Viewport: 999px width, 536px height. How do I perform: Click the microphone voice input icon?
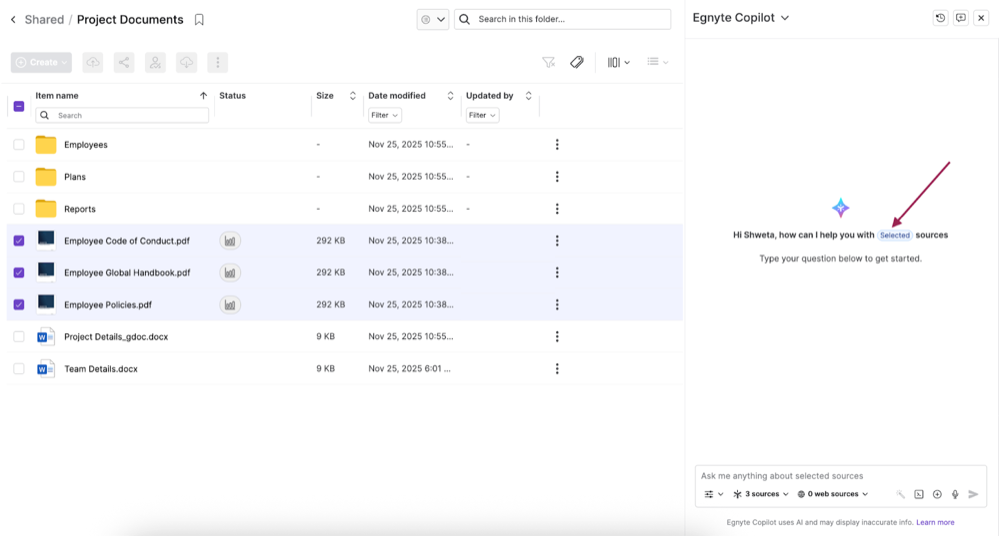coord(955,494)
